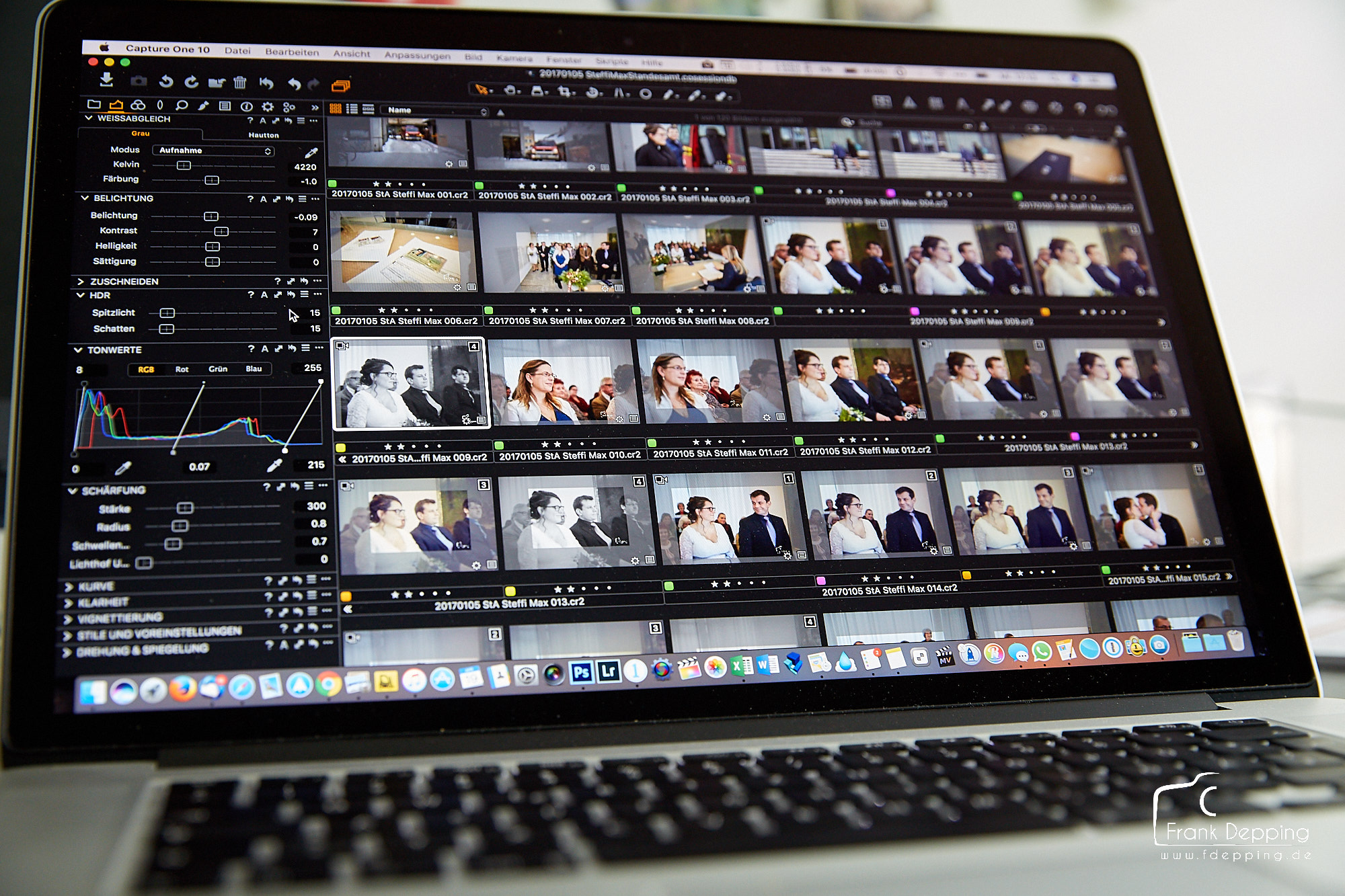1345x896 pixels.
Task: Select the Pan hand cursor tool
Action: [x=511, y=90]
